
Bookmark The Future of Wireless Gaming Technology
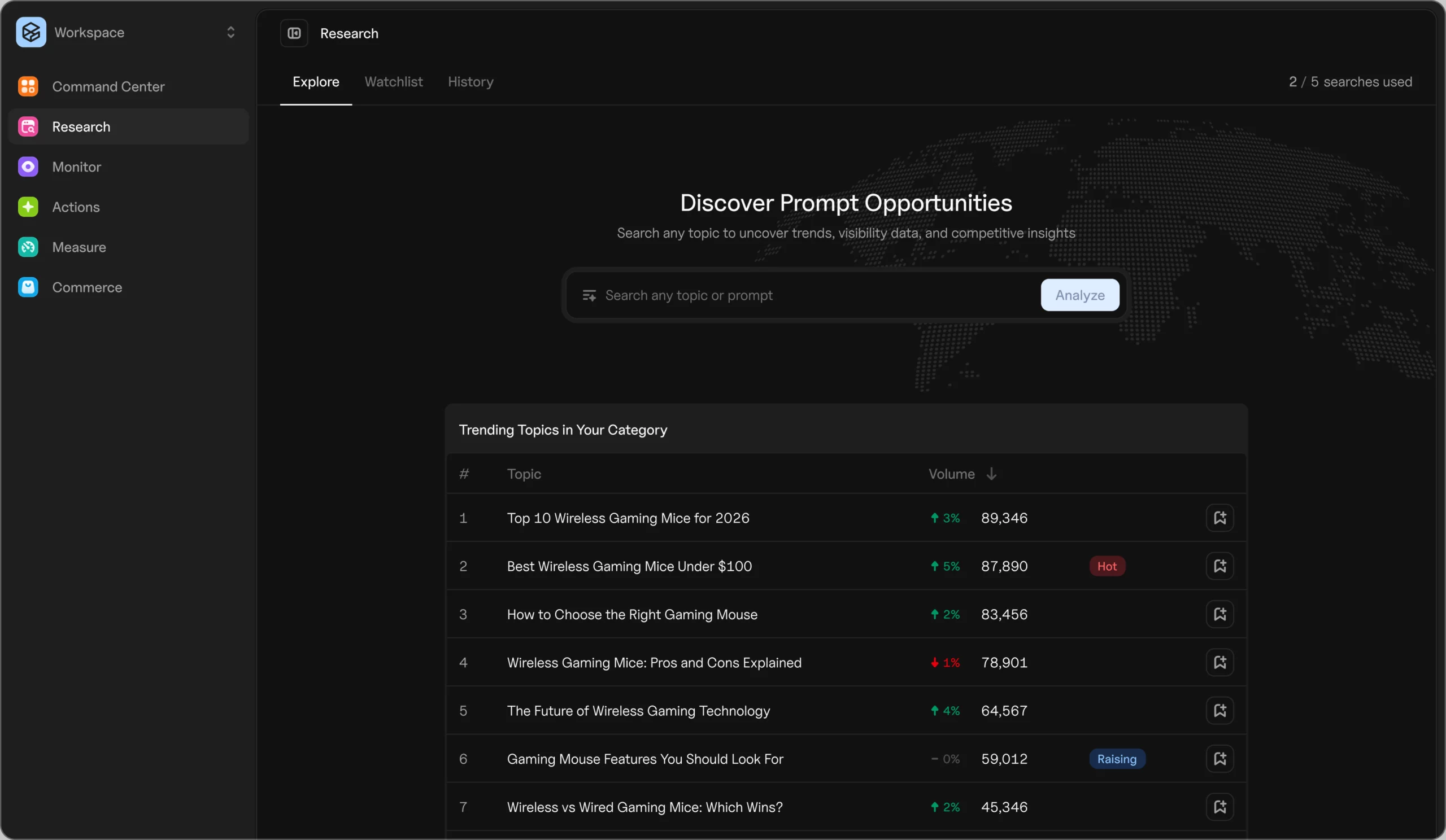[x=1219, y=710]
